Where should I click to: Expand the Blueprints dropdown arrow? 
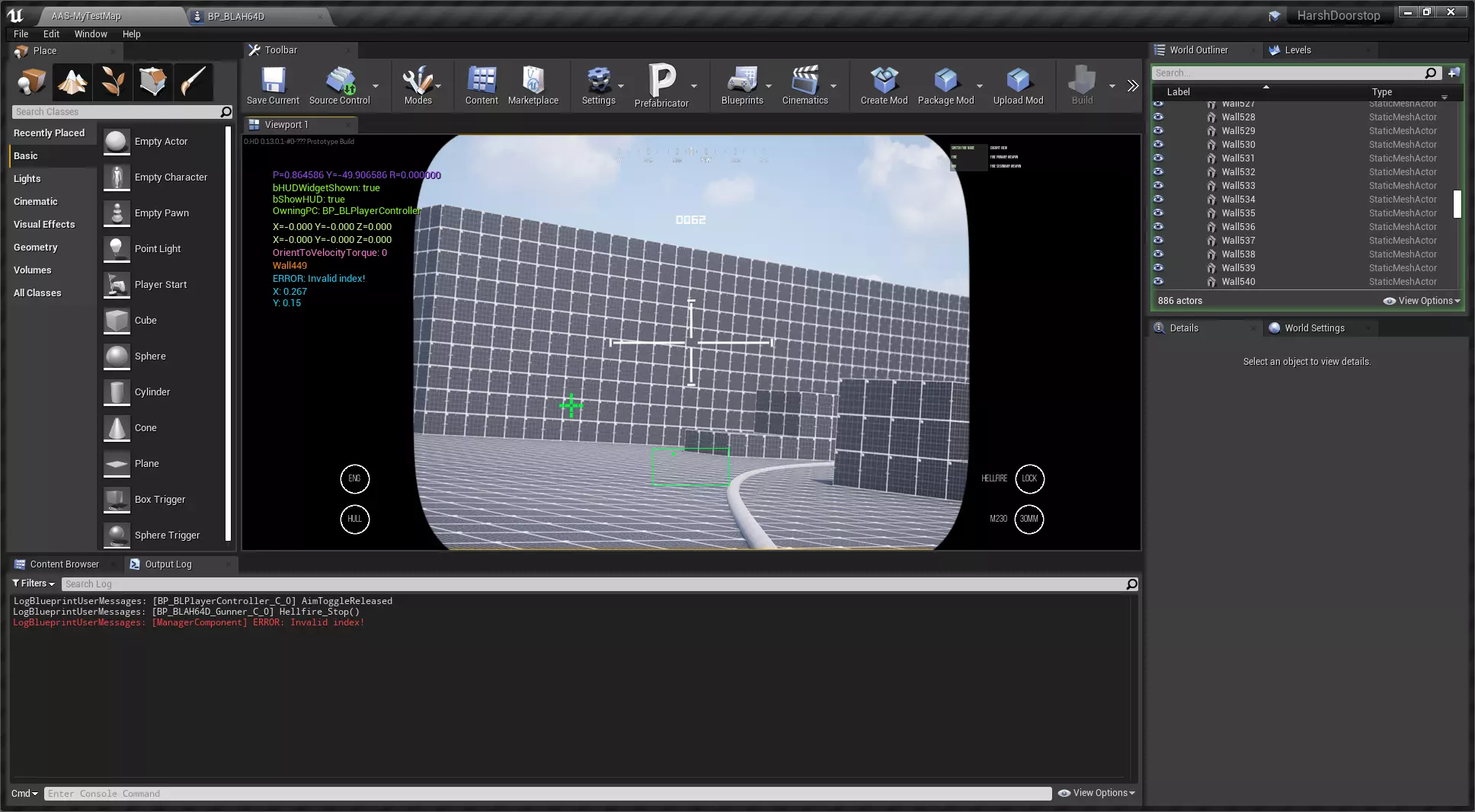tap(769, 86)
